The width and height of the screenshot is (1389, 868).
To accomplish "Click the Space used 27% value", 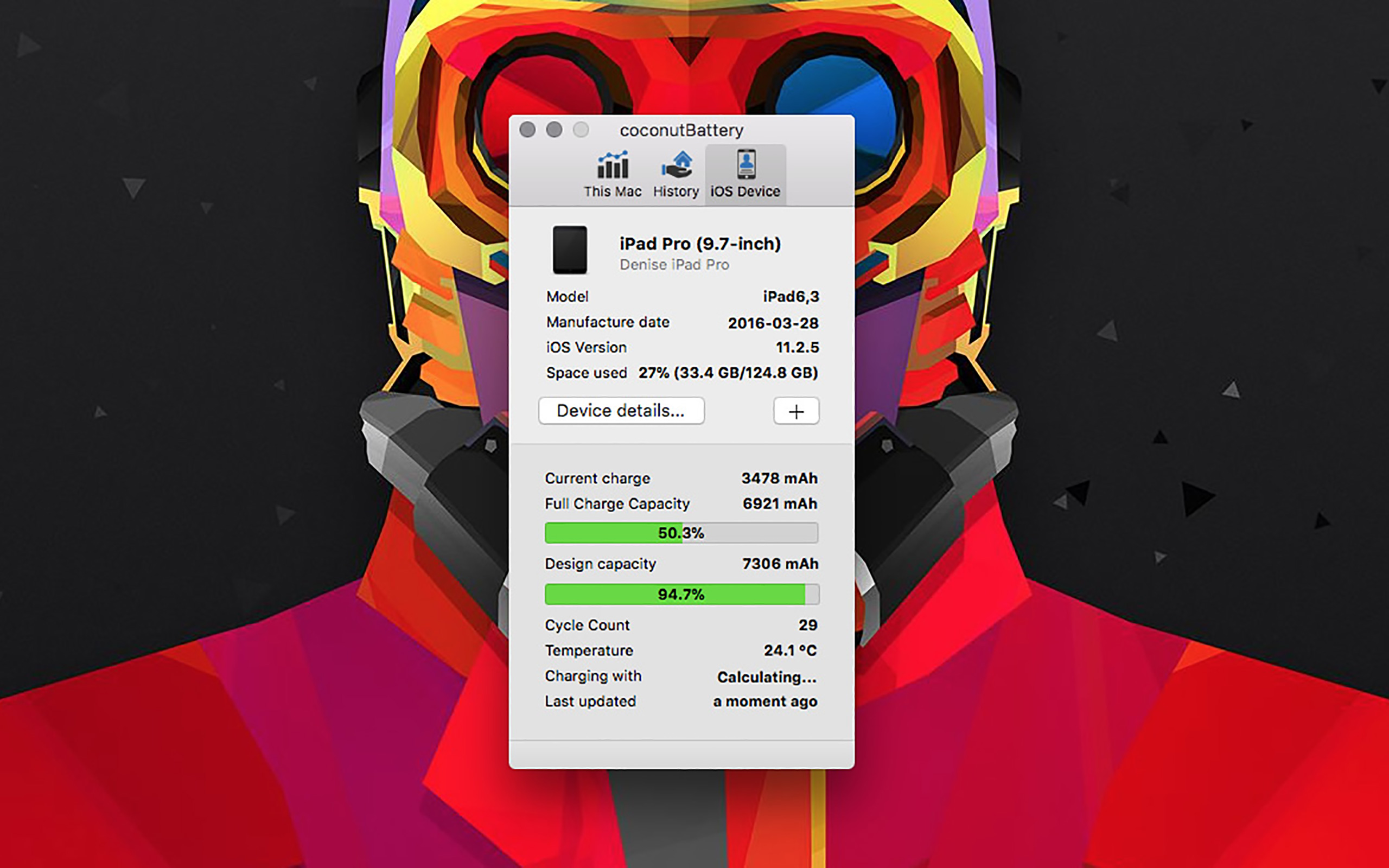I will [x=728, y=373].
